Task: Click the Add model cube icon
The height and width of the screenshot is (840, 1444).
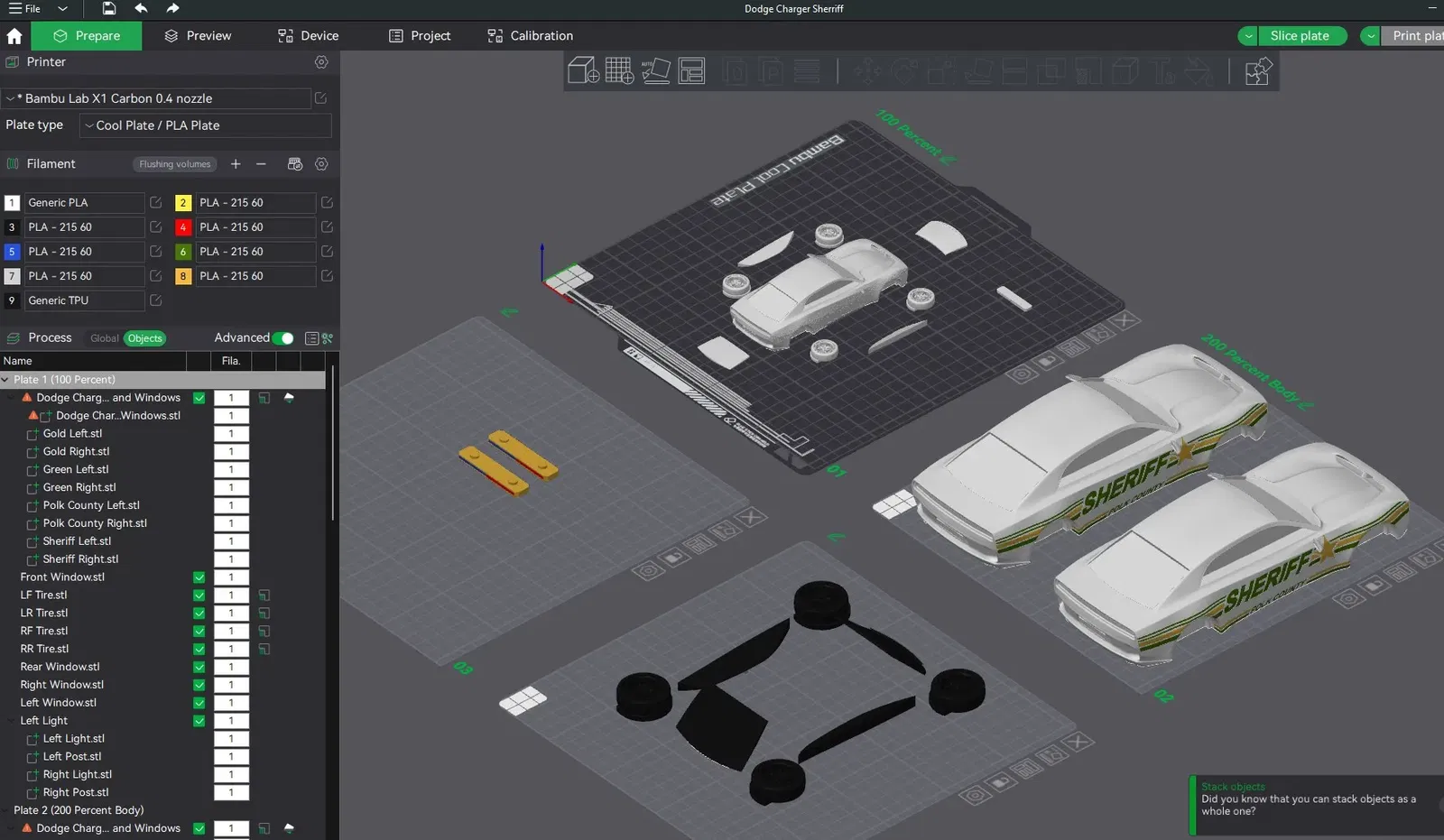Action: coord(583,70)
